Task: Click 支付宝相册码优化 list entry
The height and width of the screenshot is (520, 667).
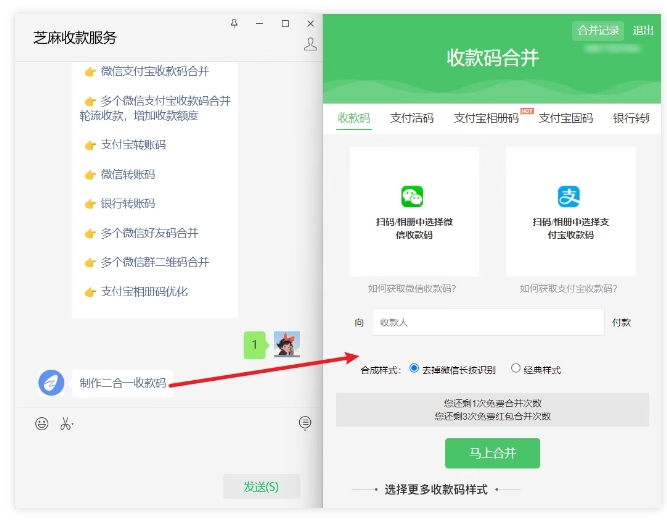Action: click(144, 291)
